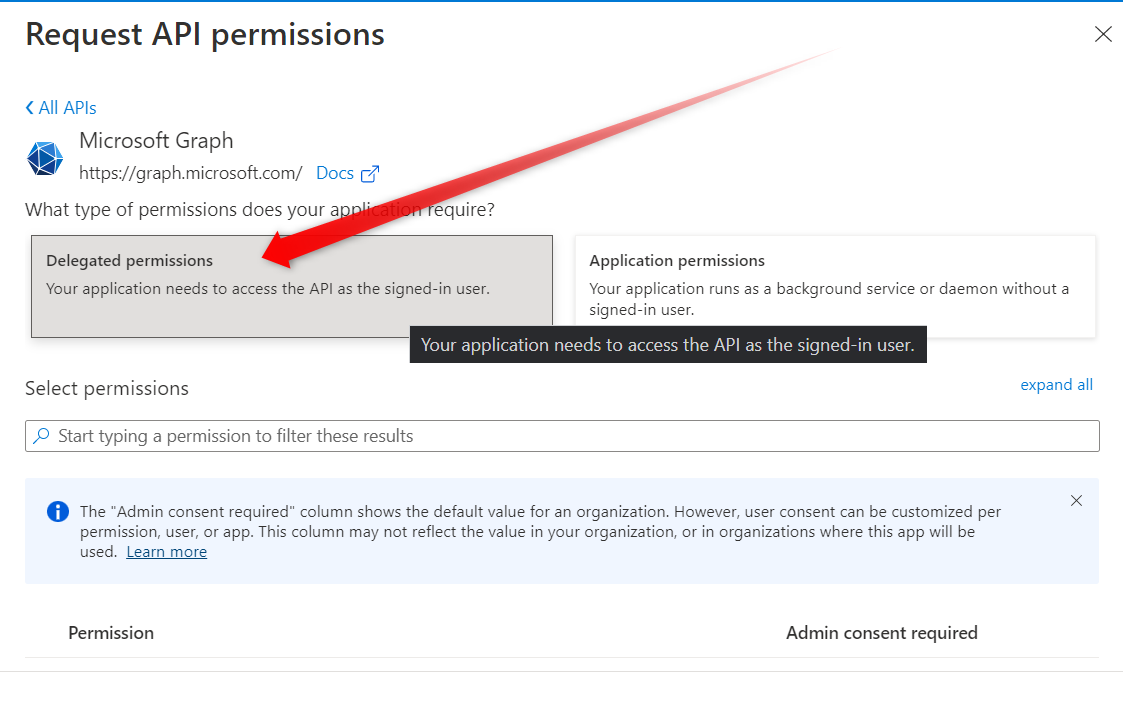
Task: Click the magnifier icon in the search box
Action: point(42,436)
